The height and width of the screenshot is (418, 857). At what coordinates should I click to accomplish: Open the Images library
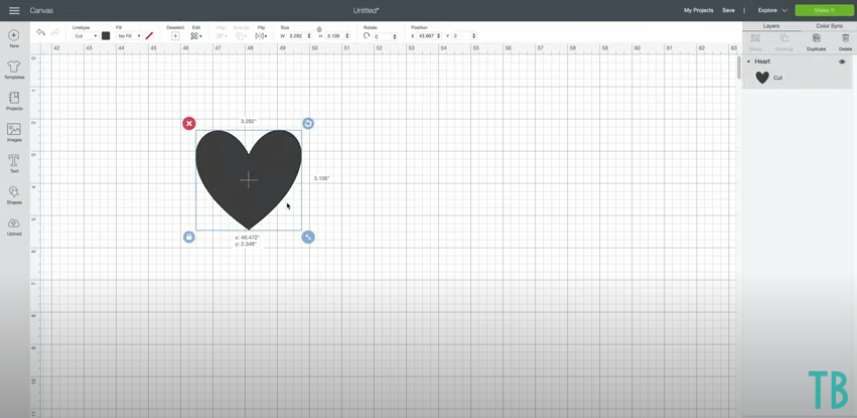pos(14,132)
